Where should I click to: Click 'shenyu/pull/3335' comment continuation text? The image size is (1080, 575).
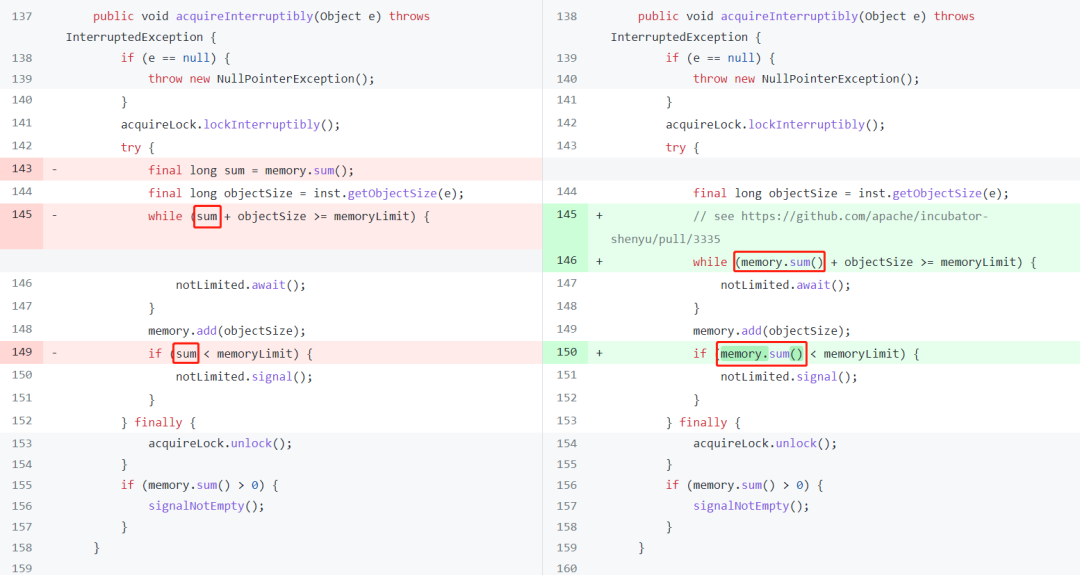[x=665, y=239]
